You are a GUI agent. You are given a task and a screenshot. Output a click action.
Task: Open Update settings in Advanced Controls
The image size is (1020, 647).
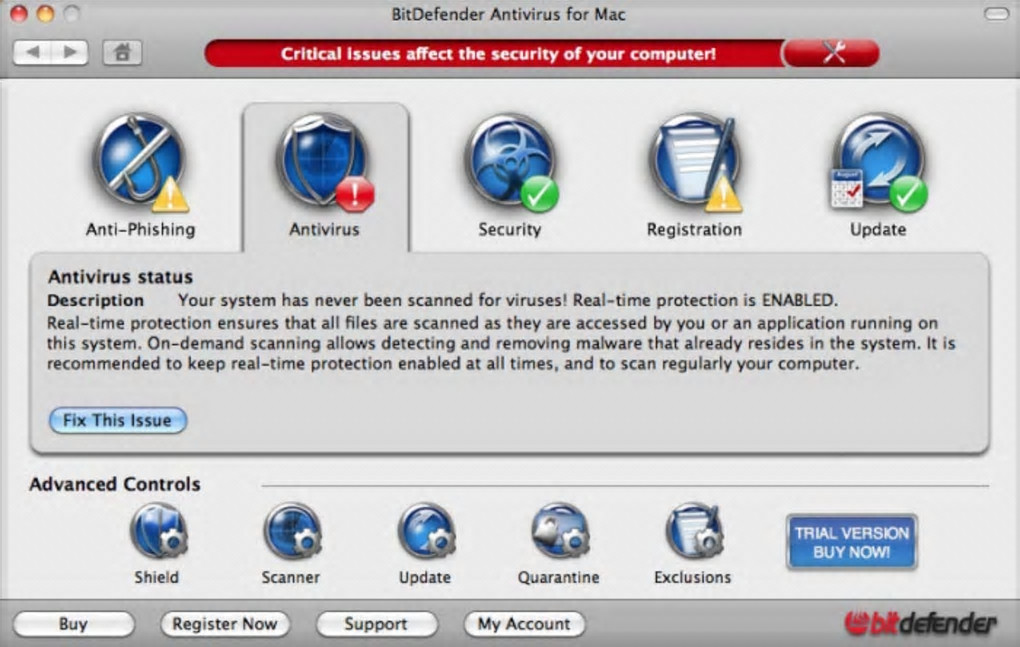coord(426,531)
